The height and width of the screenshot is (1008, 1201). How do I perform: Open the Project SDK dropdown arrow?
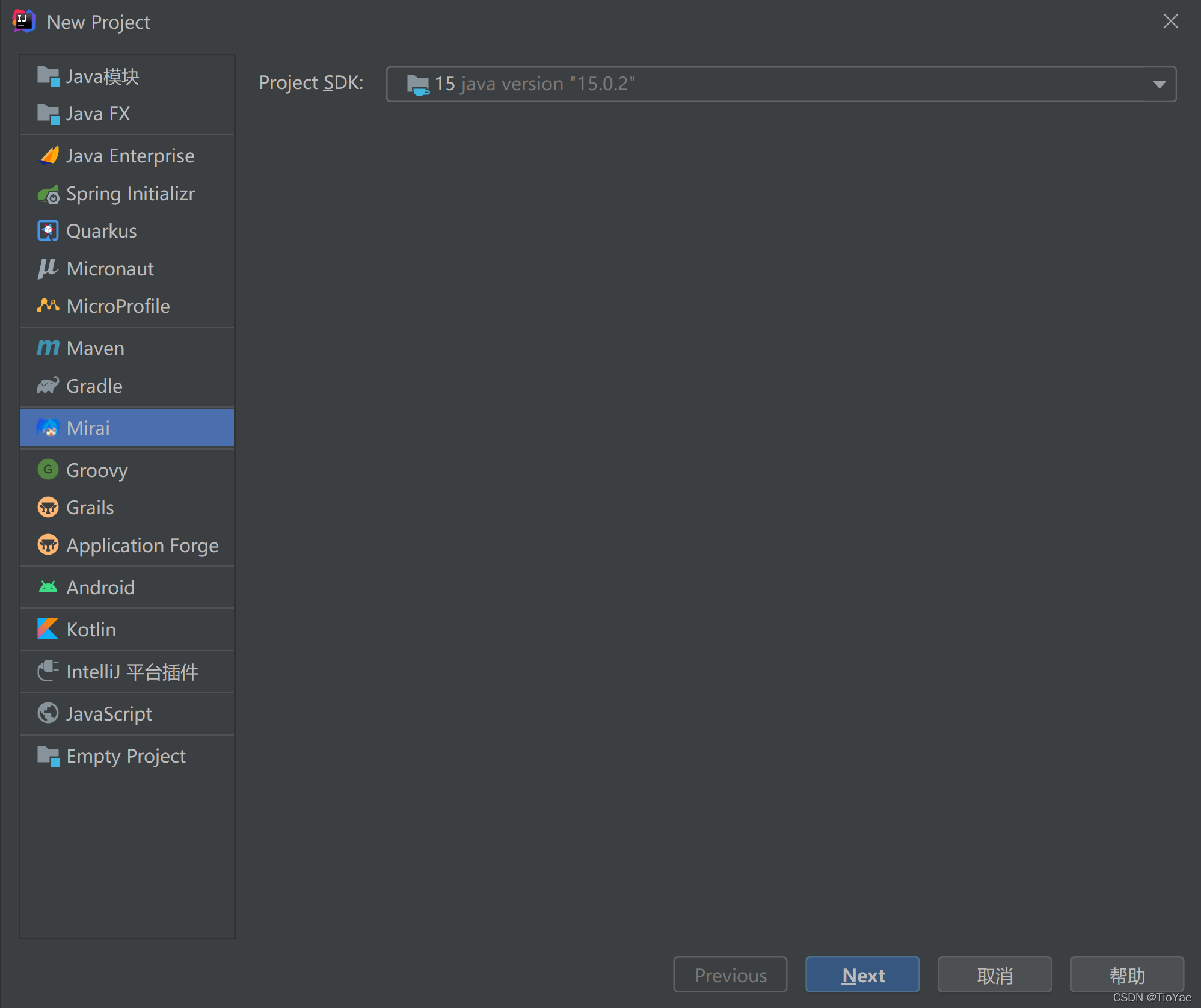[x=1159, y=84]
